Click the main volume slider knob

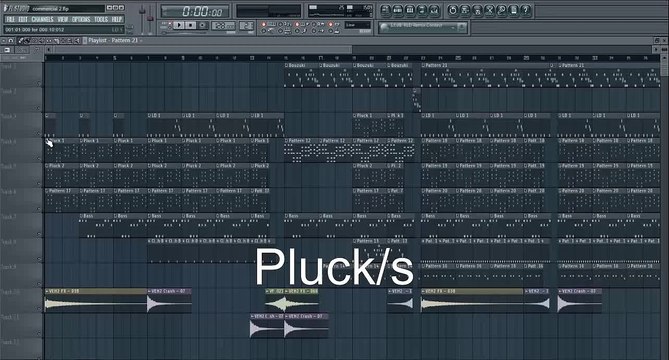coord(142,12)
